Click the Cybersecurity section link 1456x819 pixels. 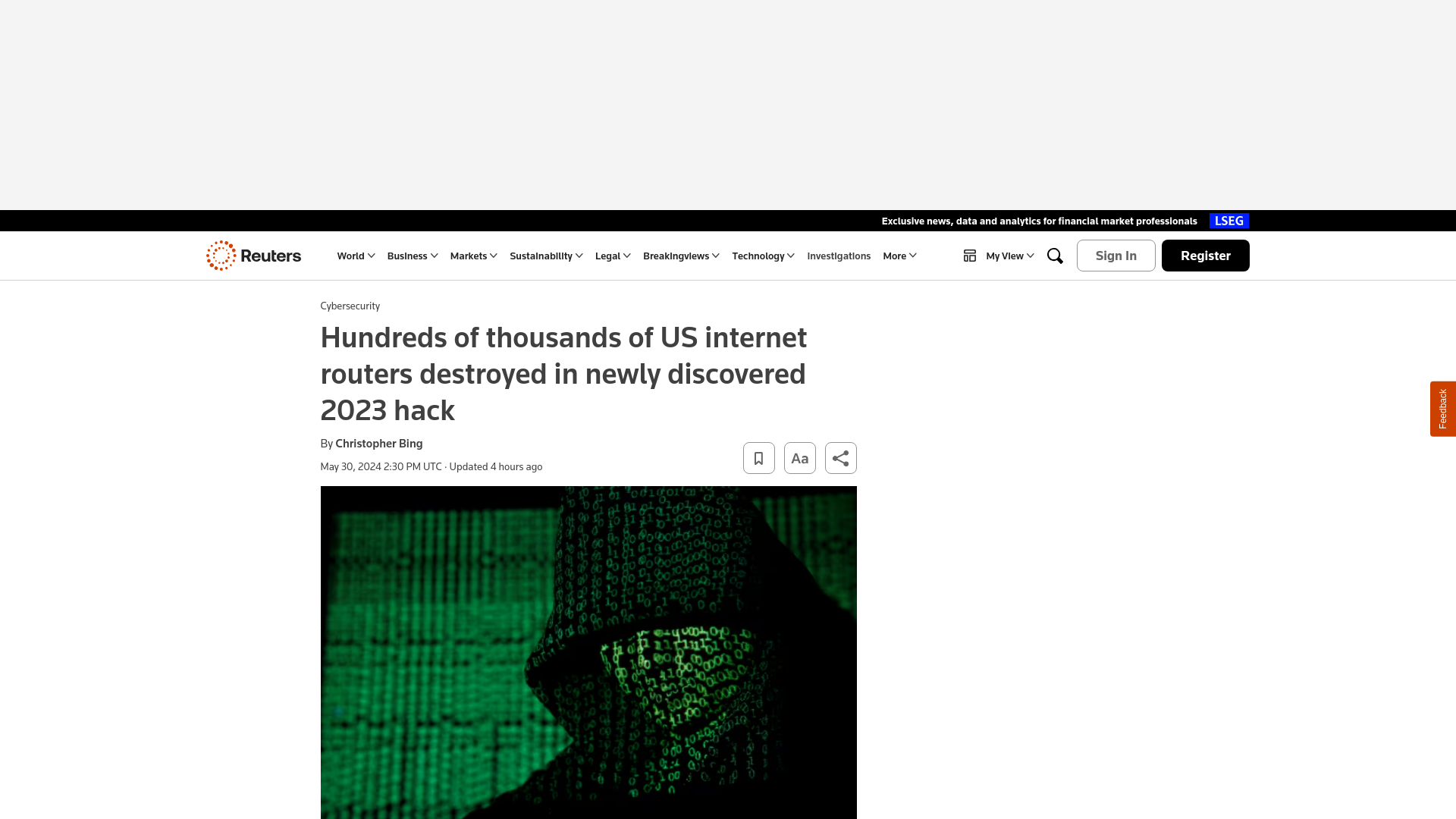click(x=350, y=306)
